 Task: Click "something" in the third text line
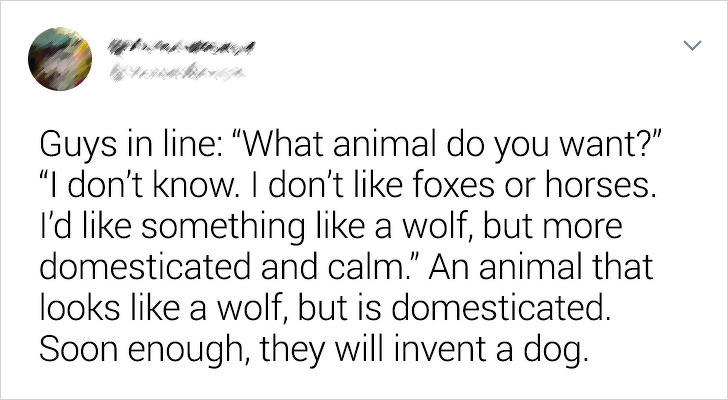tap(223, 227)
